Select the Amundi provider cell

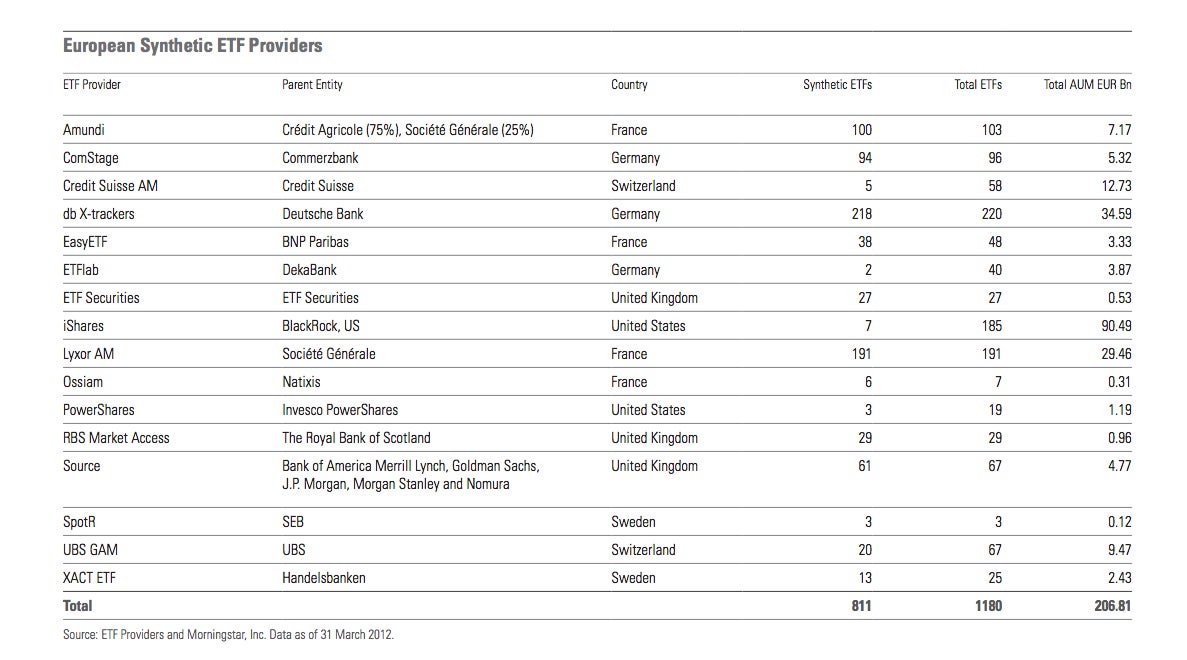pyautogui.click(x=83, y=130)
